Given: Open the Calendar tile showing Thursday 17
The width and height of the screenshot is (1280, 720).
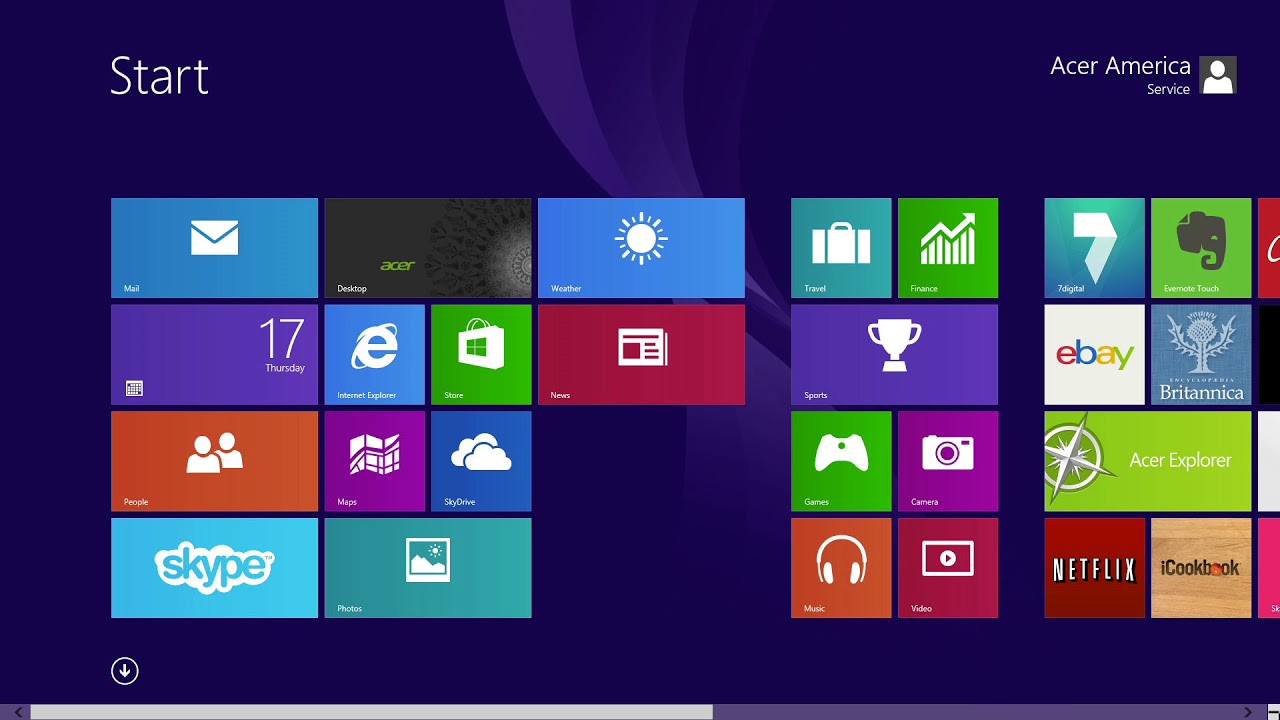Looking at the screenshot, I should (x=214, y=355).
